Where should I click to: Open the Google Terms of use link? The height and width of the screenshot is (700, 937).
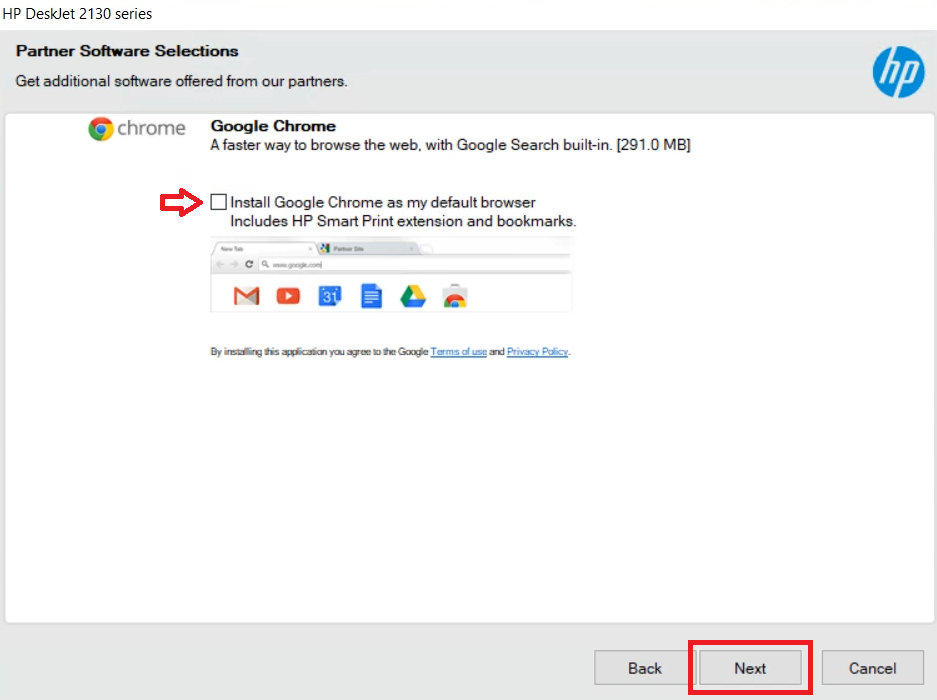pyautogui.click(x=458, y=351)
